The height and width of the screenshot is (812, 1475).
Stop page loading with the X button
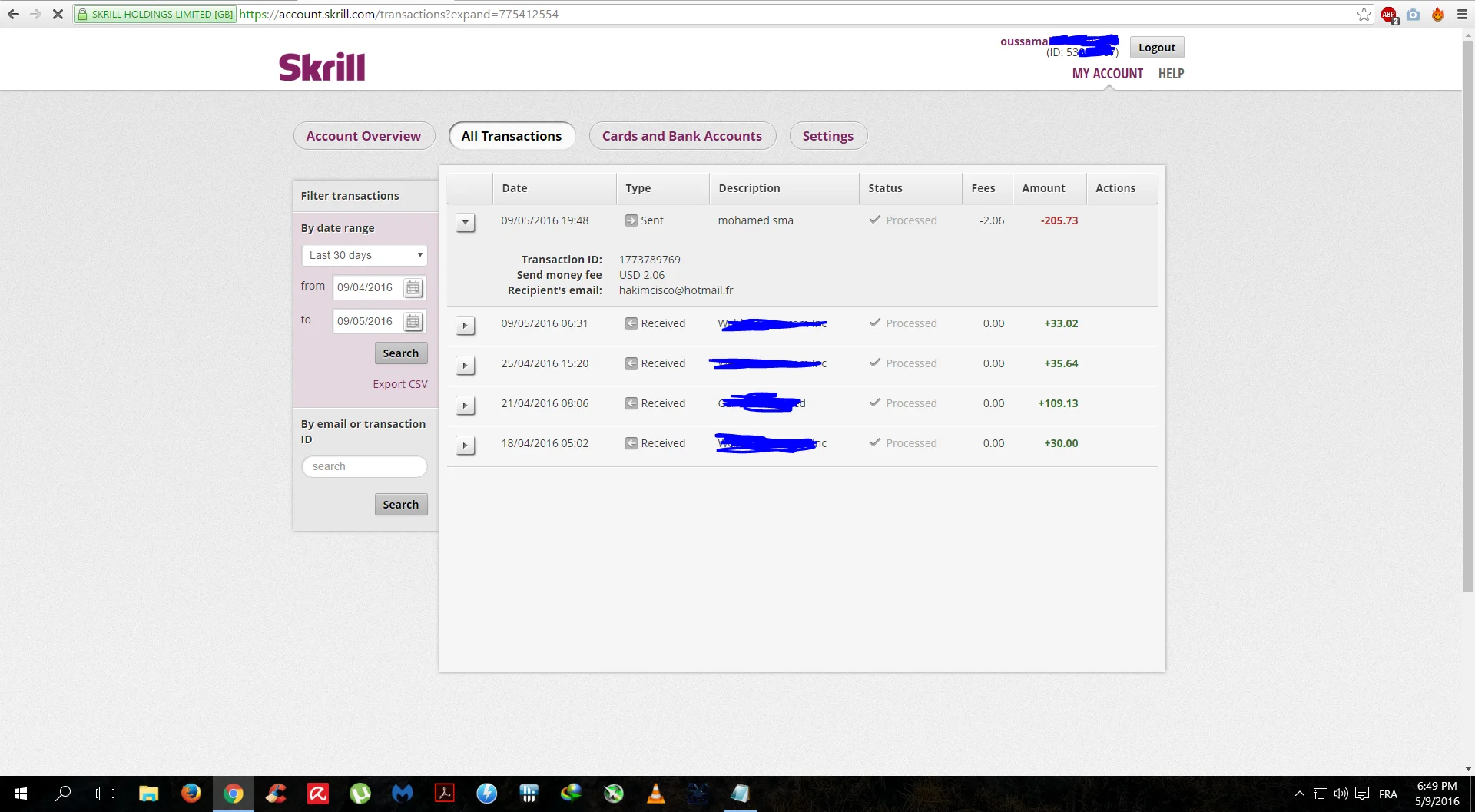pos(58,15)
